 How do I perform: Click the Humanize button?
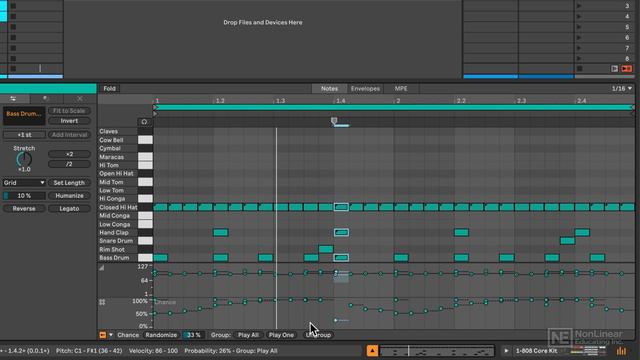point(69,196)
